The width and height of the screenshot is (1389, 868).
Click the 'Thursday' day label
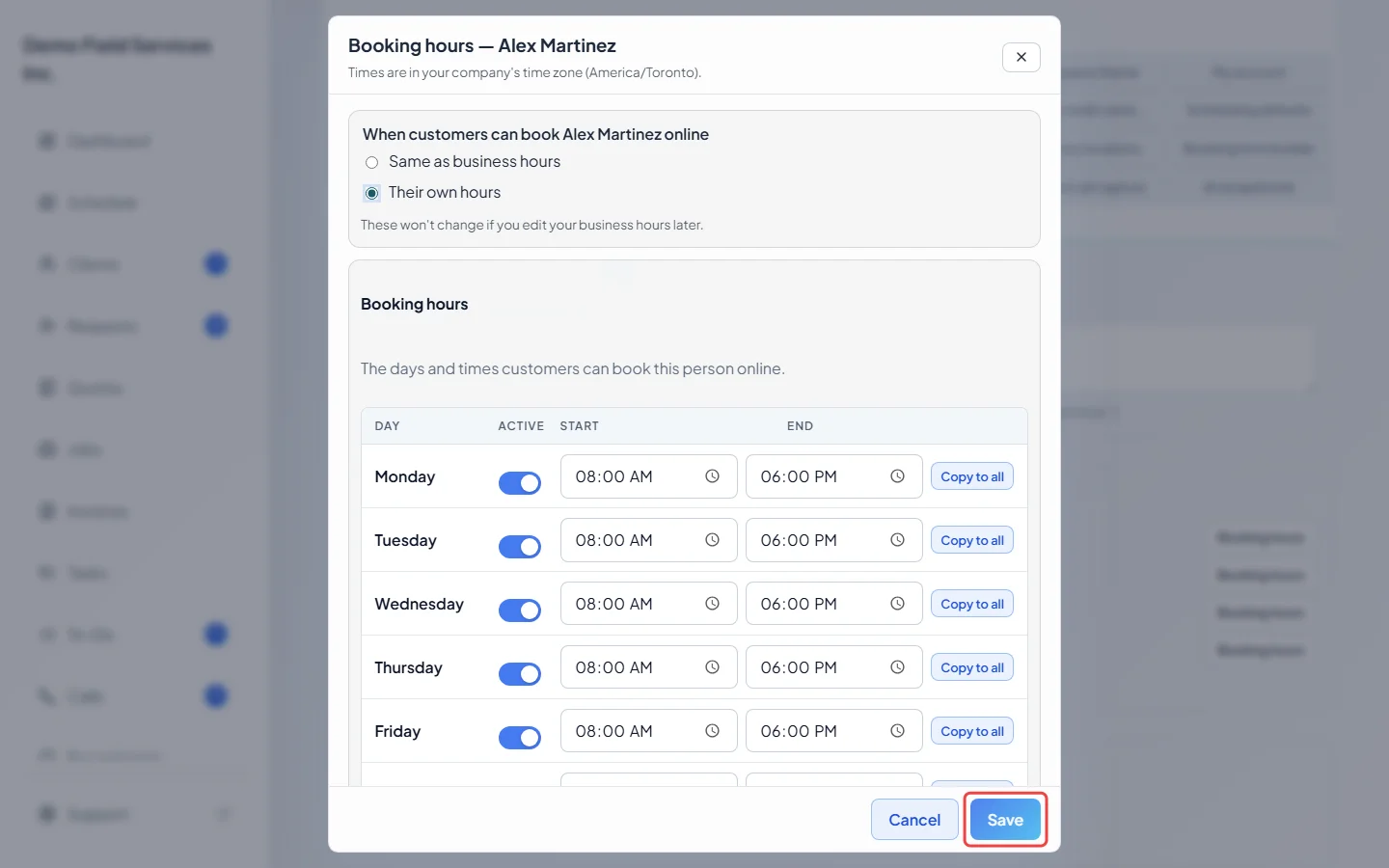click(x=409, y=667)
